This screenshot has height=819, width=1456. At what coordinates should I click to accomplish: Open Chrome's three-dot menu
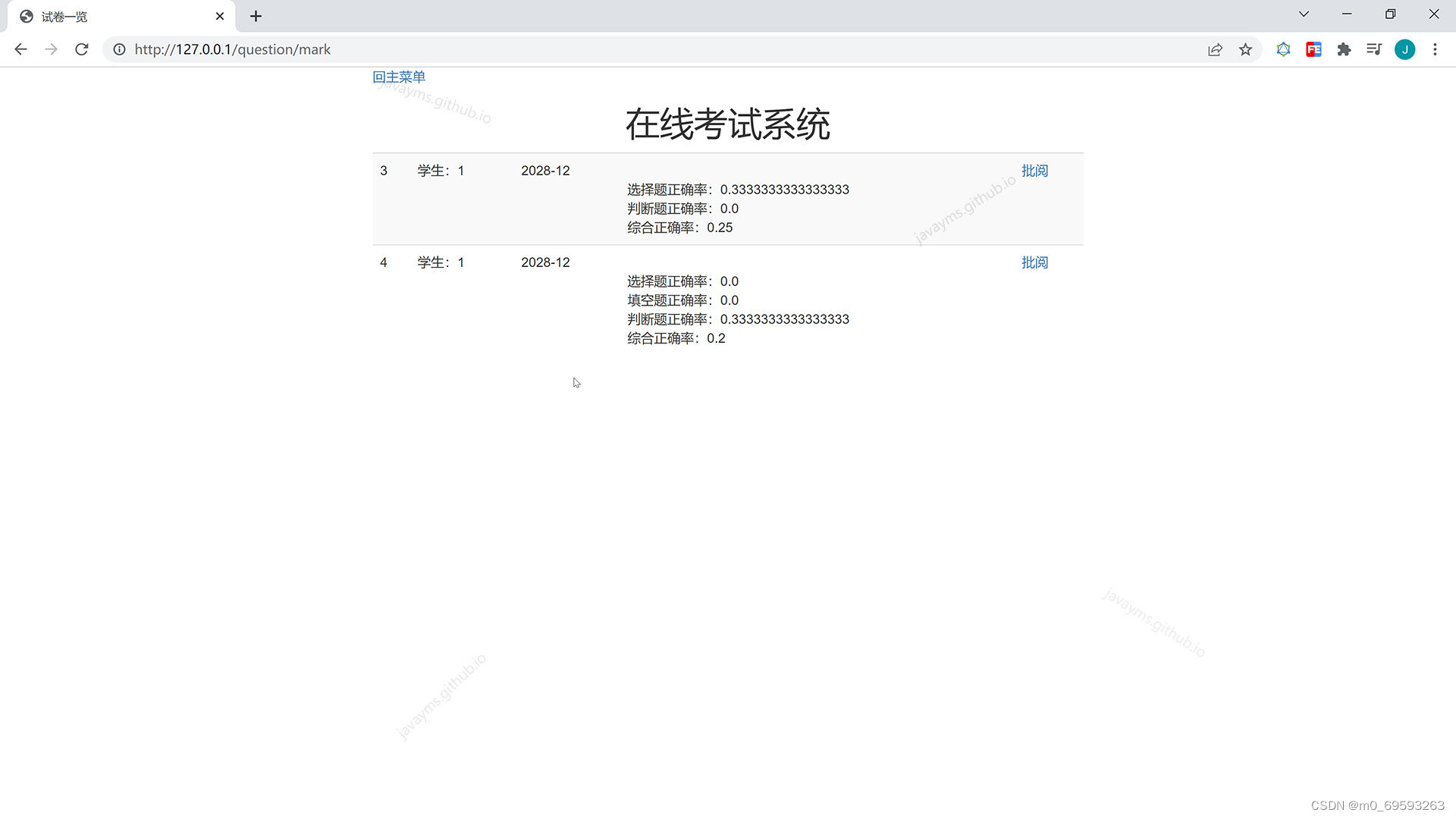[1435, 49]
